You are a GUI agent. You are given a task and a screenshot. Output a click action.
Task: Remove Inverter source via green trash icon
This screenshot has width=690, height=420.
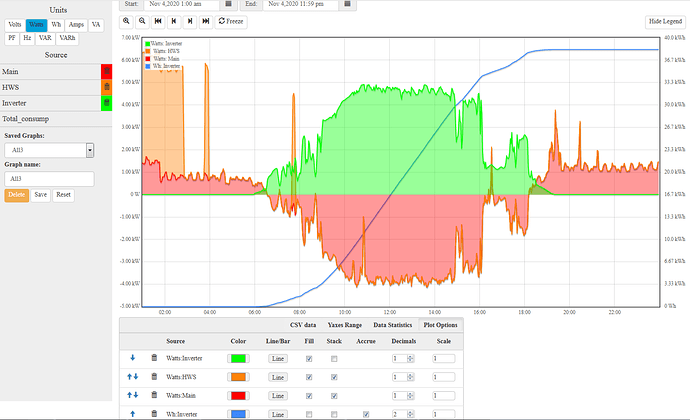coord(106,103)
